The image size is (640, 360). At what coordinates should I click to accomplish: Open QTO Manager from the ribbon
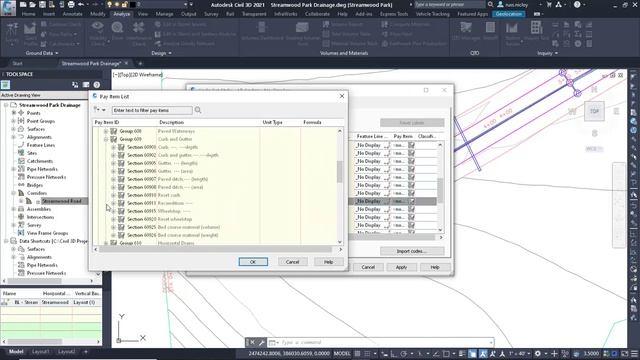466,32
